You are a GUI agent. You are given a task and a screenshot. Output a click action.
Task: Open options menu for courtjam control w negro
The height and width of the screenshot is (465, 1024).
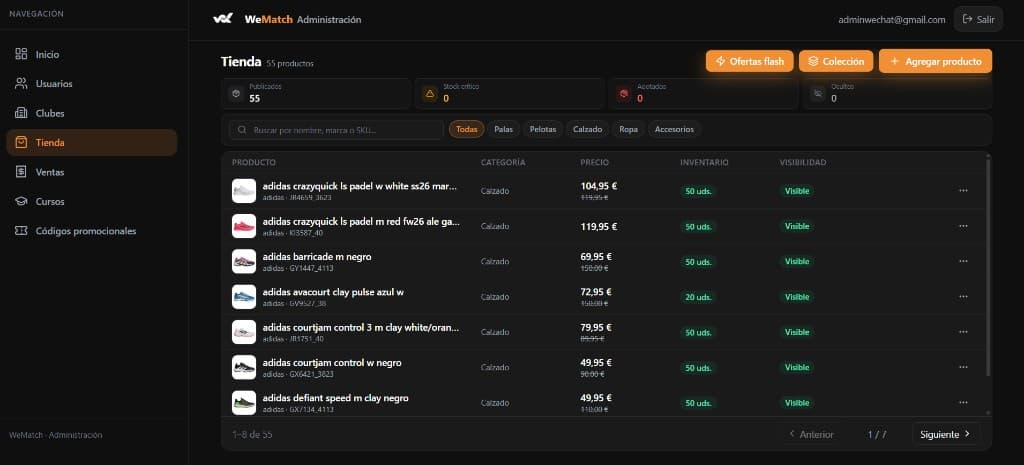point(963,367)
